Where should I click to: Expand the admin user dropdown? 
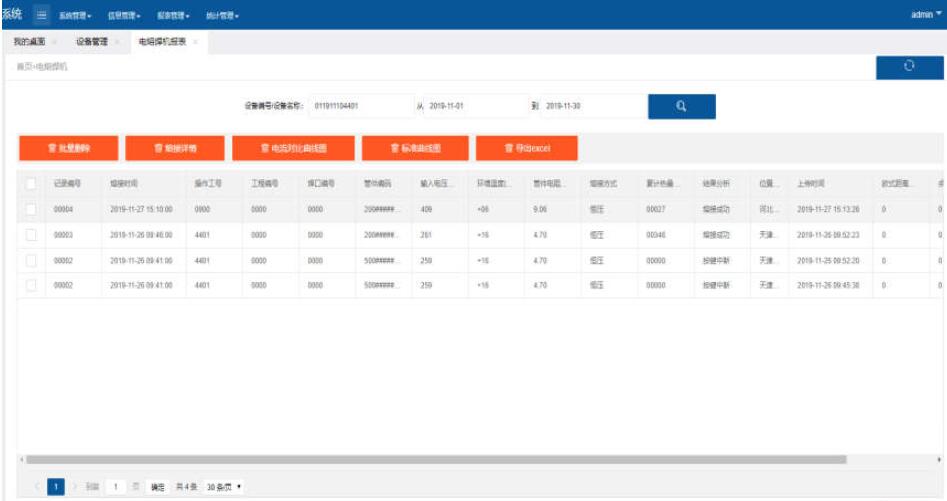[926, 15]
